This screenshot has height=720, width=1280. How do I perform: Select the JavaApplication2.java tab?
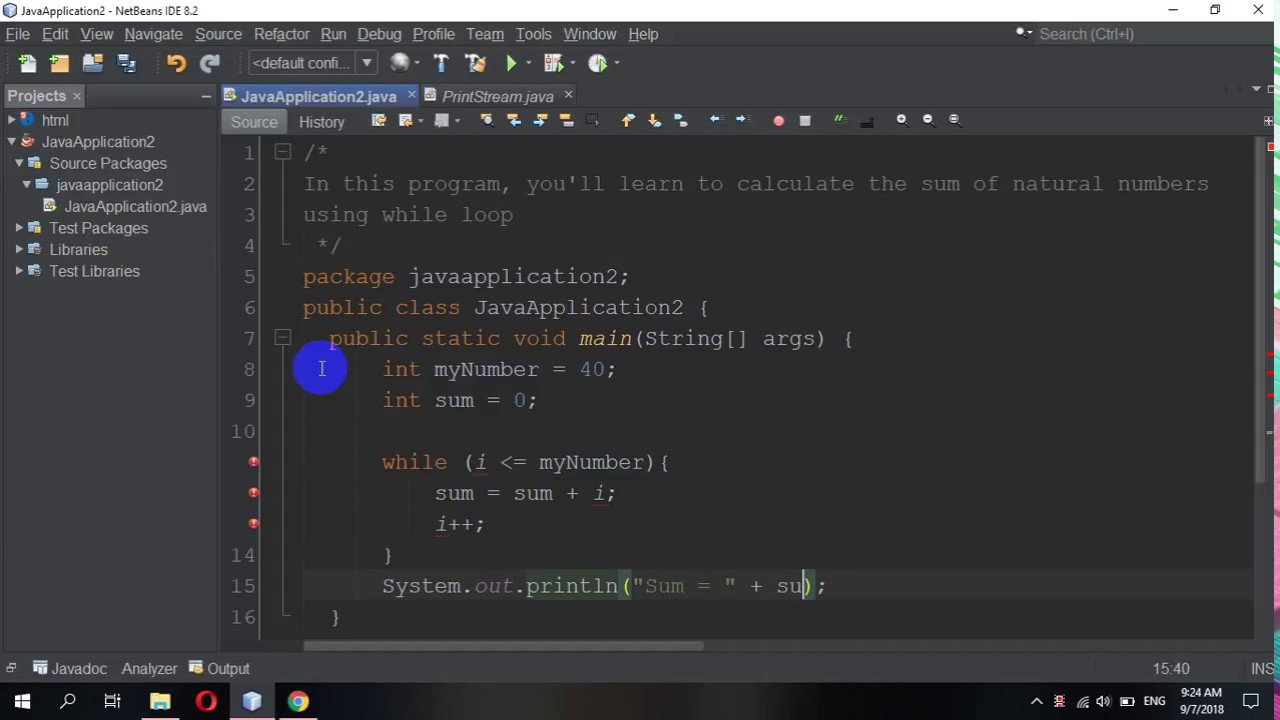tap(318, 96)
